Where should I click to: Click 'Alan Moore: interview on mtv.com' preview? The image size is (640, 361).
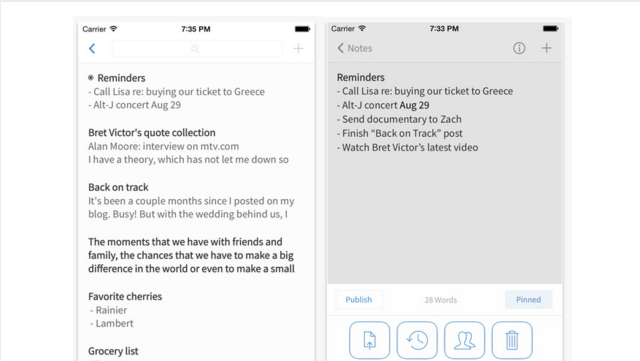point(164,146)
